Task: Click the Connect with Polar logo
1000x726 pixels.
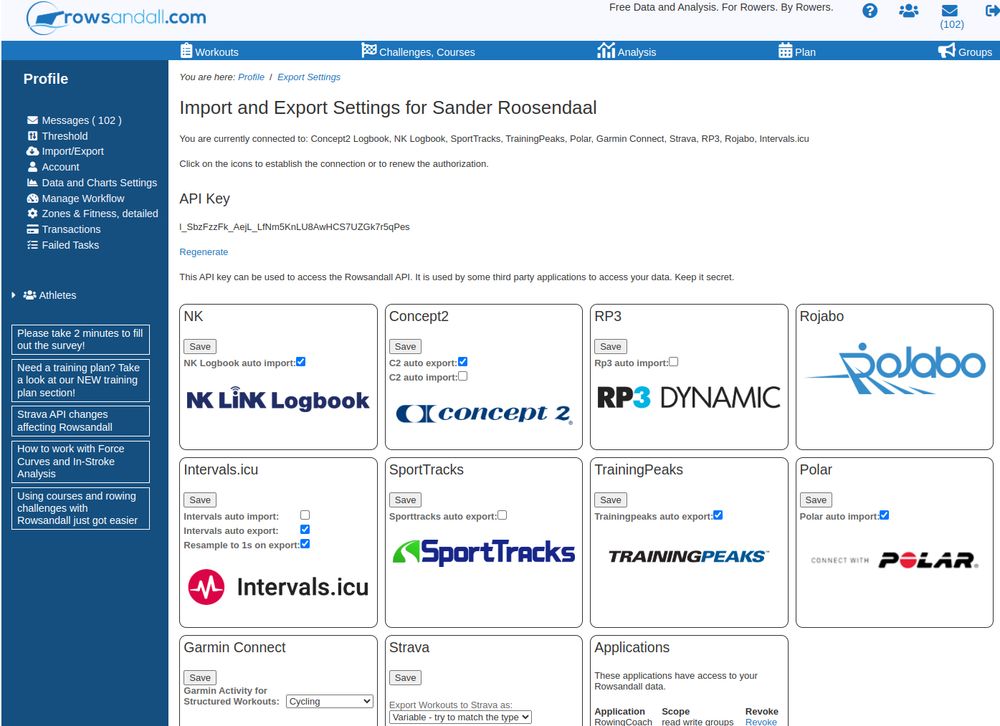Action: [894, 560]
